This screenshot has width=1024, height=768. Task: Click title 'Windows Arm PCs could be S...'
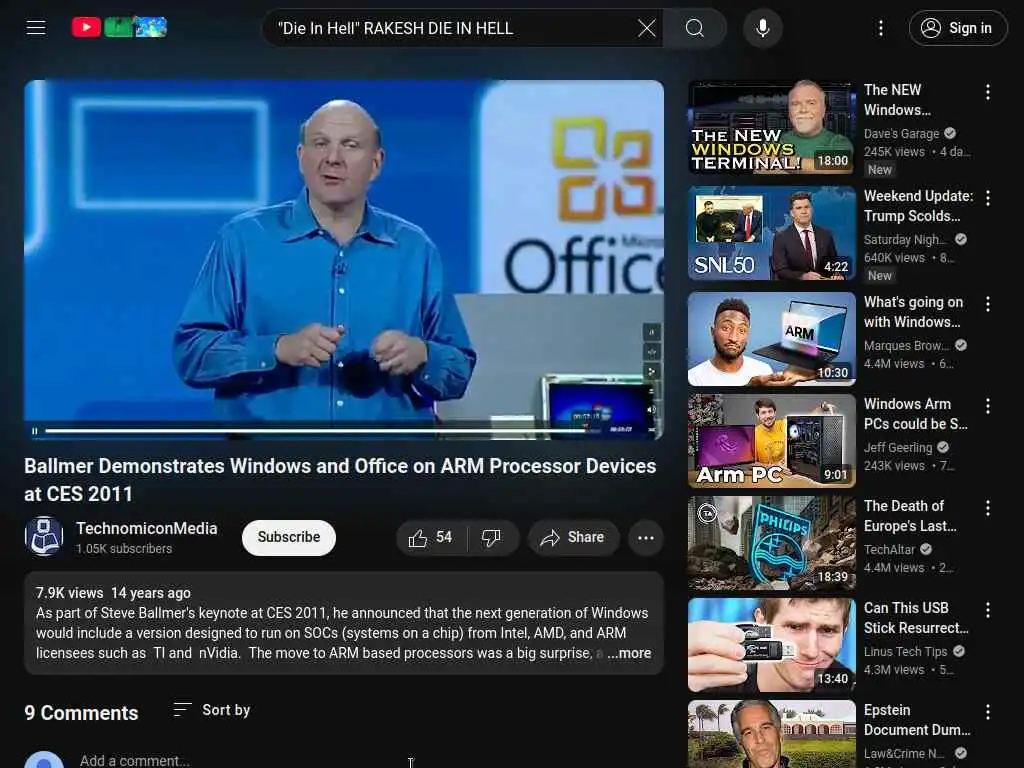coord(916,413)
